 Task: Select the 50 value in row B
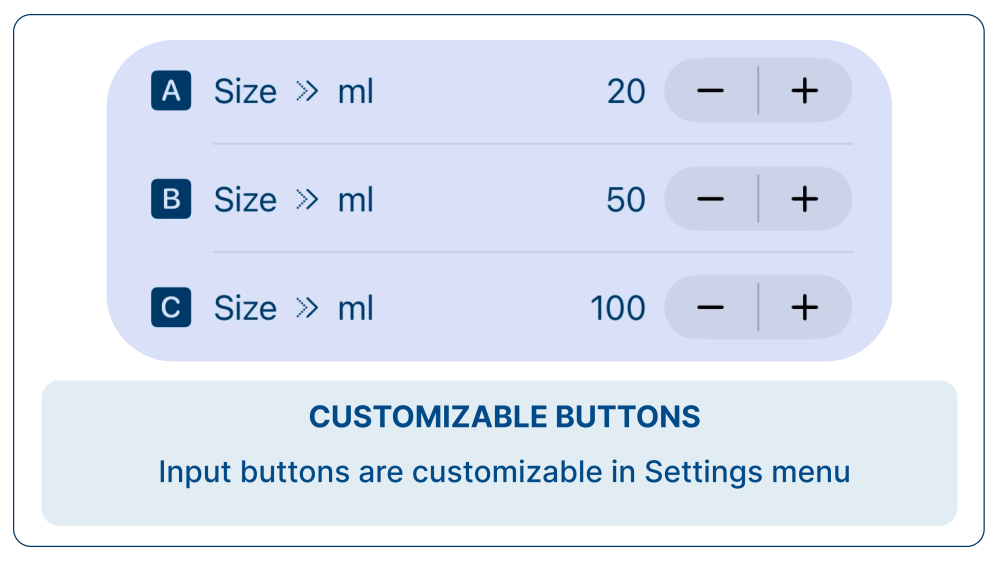click(x=626, y=200)
